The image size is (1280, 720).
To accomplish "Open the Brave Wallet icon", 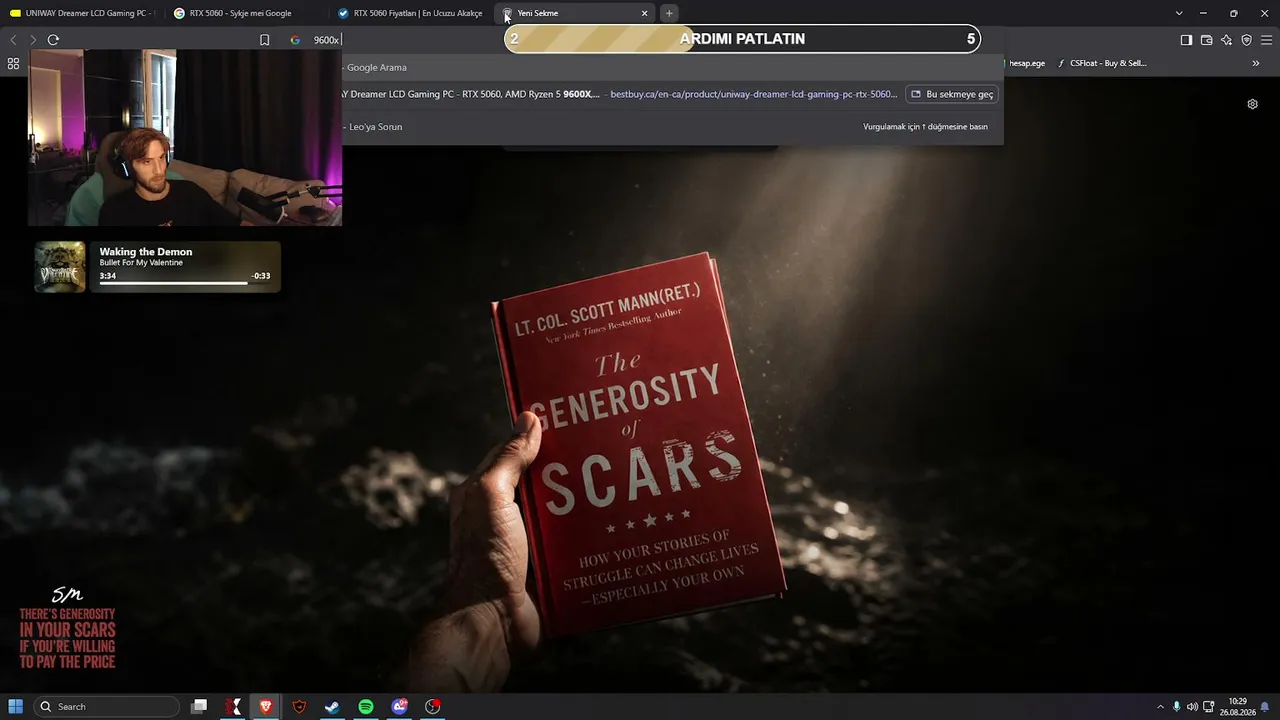I will (x=1206, y=40).
